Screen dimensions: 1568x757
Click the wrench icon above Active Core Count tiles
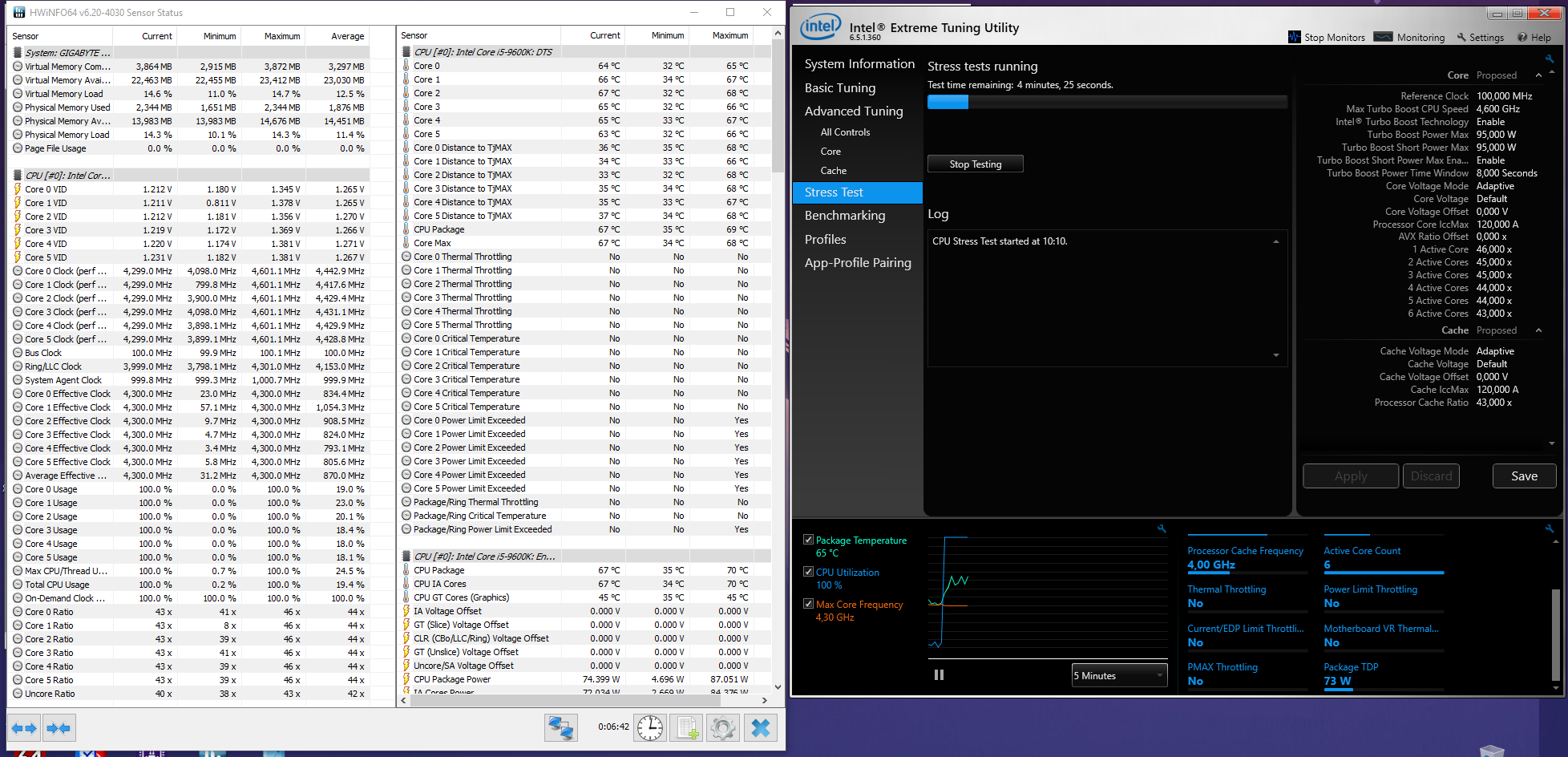click(1550, 528)
